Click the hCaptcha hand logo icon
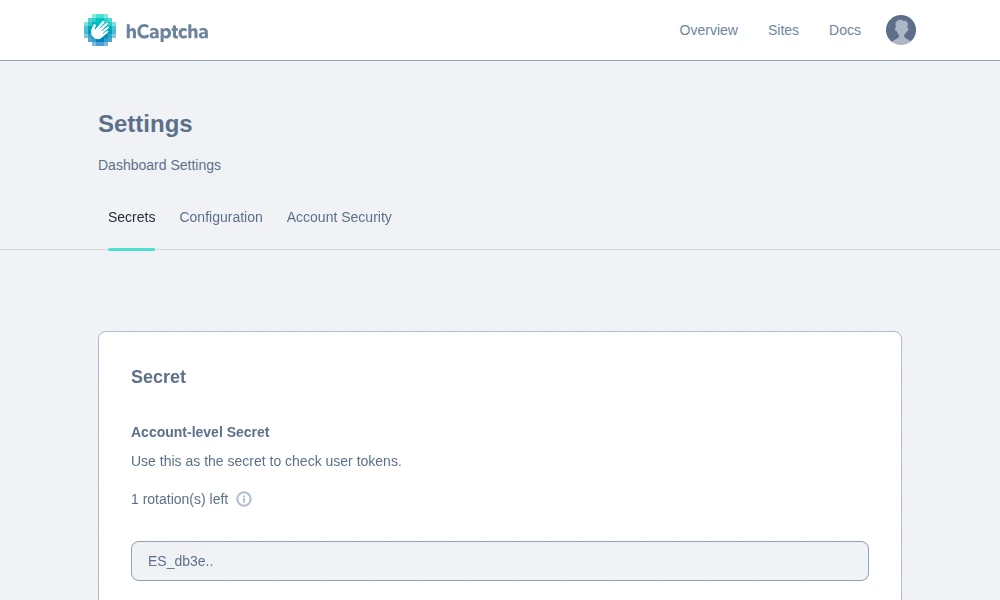The height and width of the screenshot is (600, 1000). [100, 30]
